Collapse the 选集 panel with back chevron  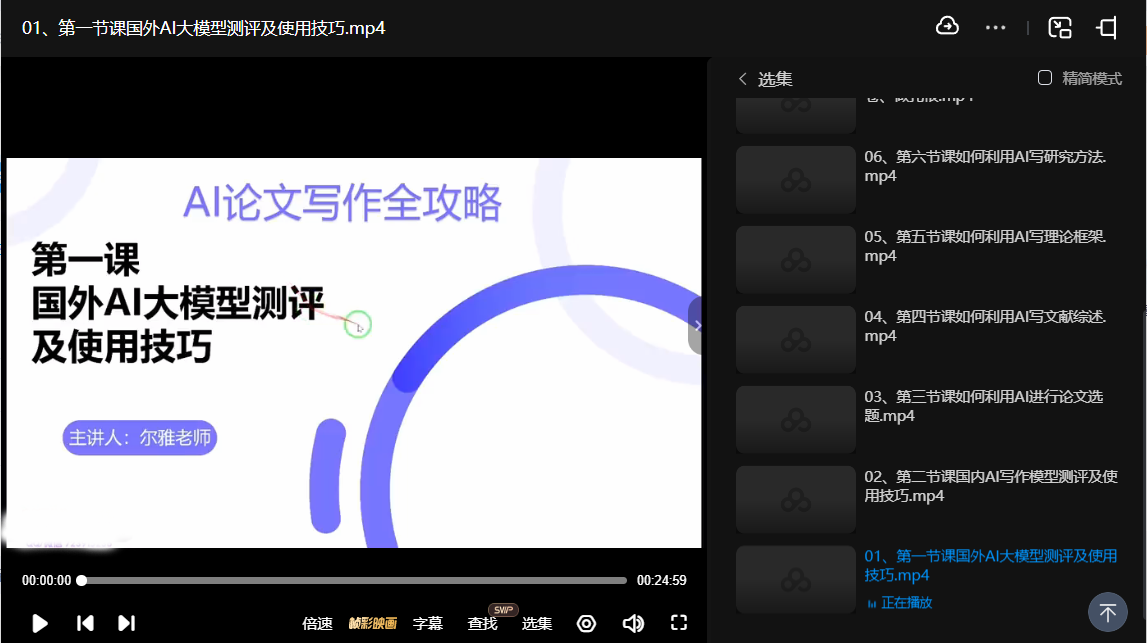[742, 79]
